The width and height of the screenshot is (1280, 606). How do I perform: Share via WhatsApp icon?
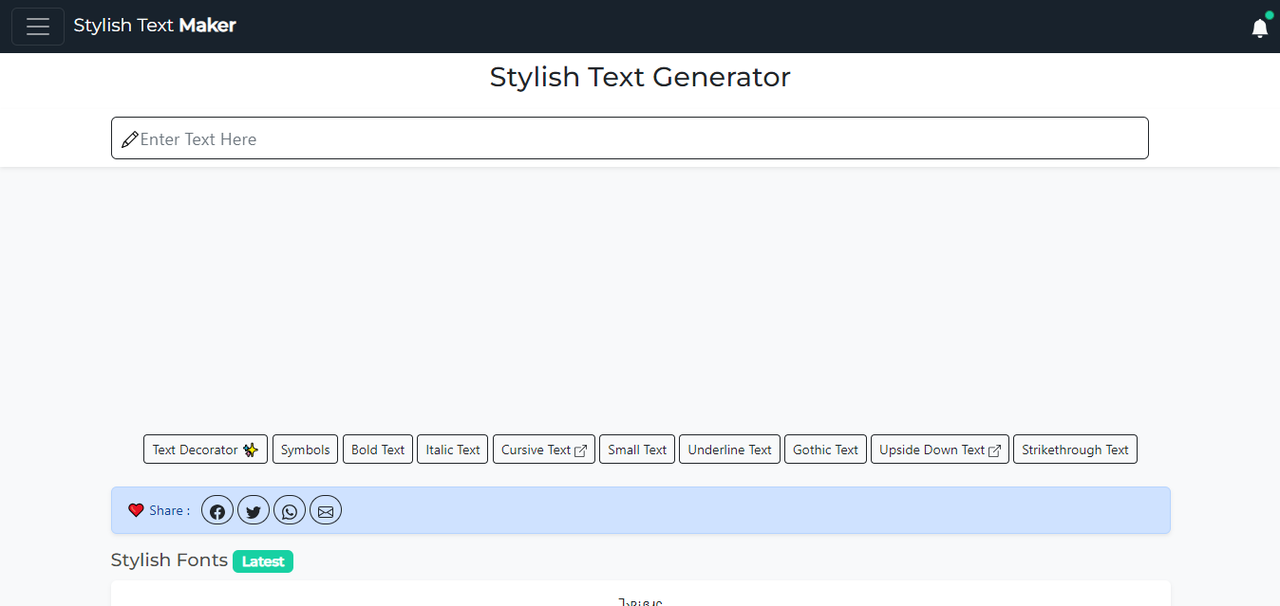(x=289, y=511)
